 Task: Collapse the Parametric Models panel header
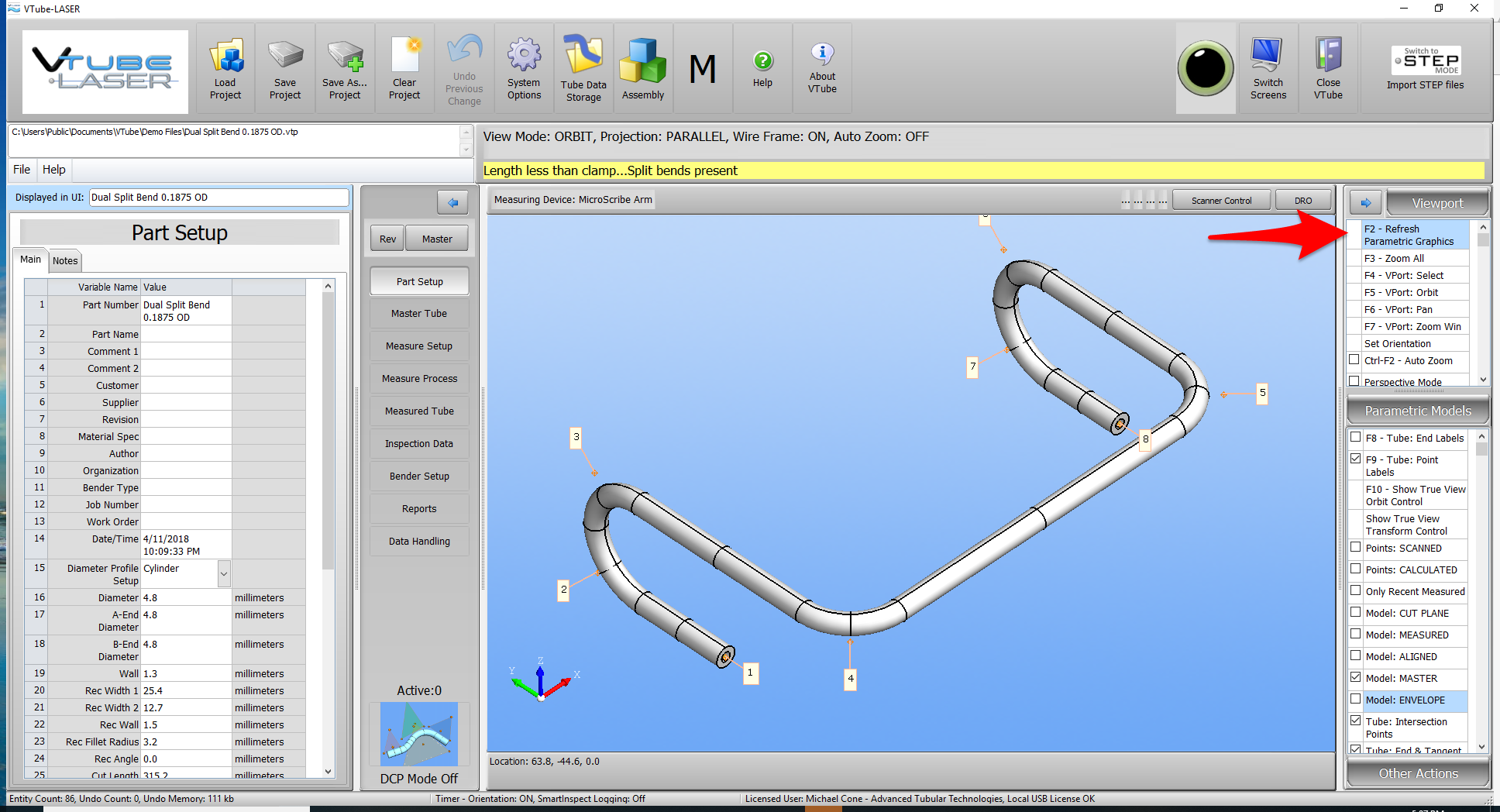tap(1417, 411)
